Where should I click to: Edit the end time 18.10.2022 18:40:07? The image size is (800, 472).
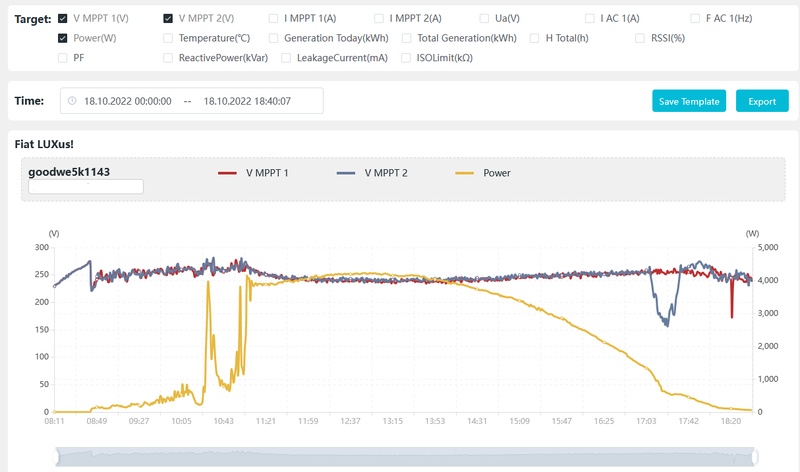pyautogui.click(x=247, y=101)
